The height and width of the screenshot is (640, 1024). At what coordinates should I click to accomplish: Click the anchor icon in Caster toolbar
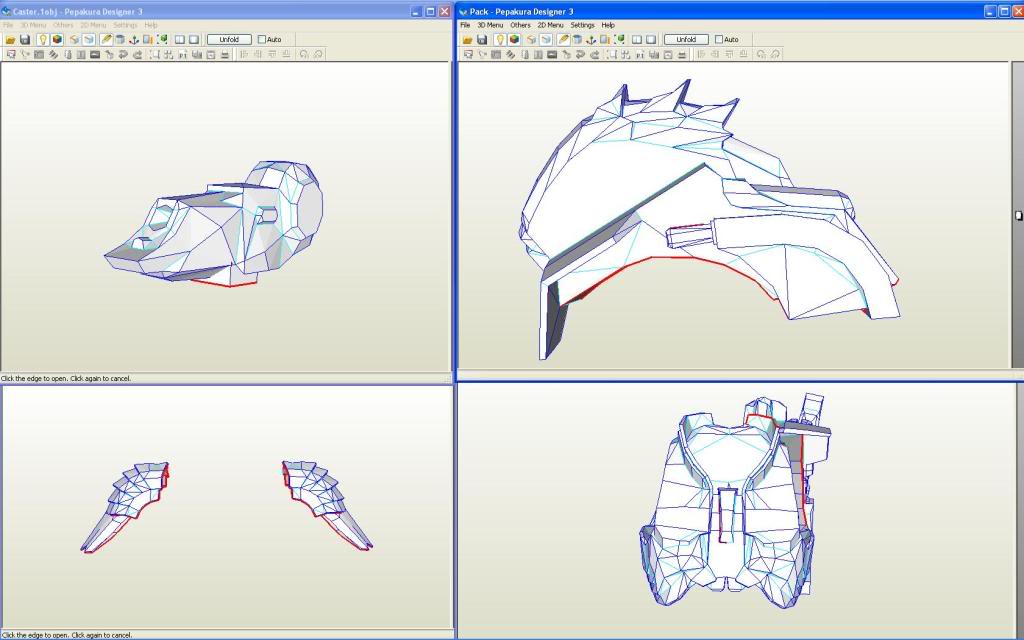tap(133, 39)
